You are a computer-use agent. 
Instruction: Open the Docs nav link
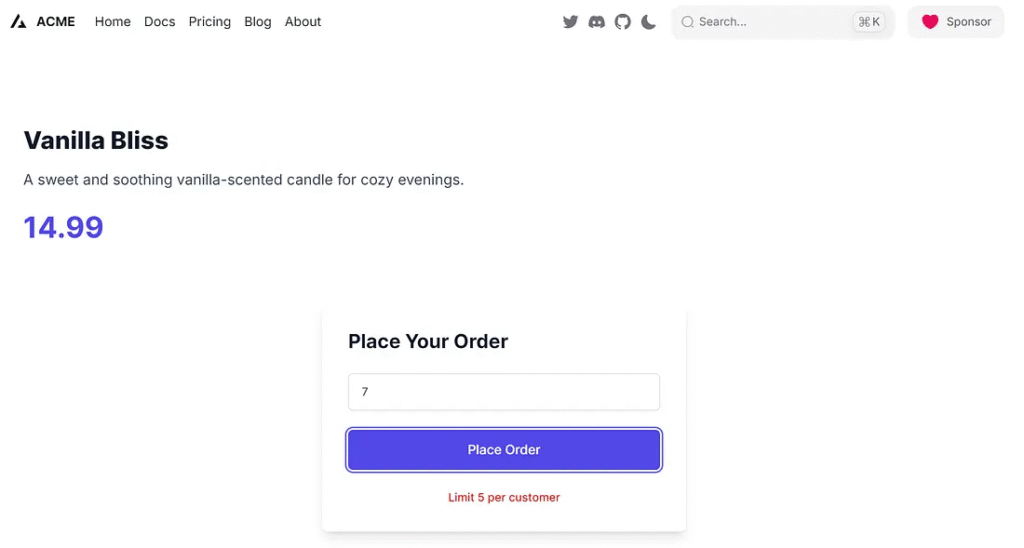coord(159,22)
